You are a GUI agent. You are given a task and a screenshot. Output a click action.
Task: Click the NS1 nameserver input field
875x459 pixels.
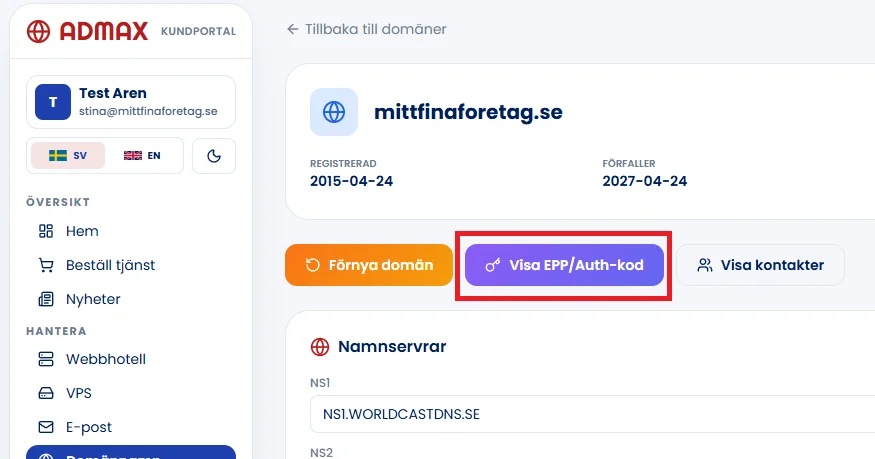(593, 414)
